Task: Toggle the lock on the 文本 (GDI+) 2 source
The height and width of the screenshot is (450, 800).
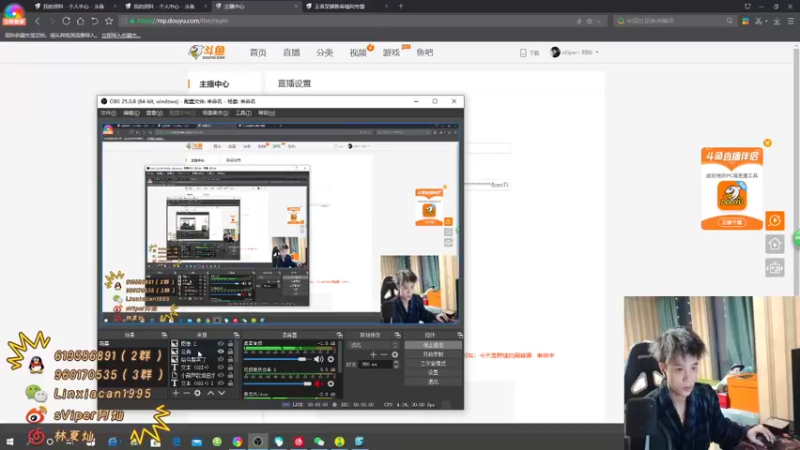Action: (x=230, y=383)
